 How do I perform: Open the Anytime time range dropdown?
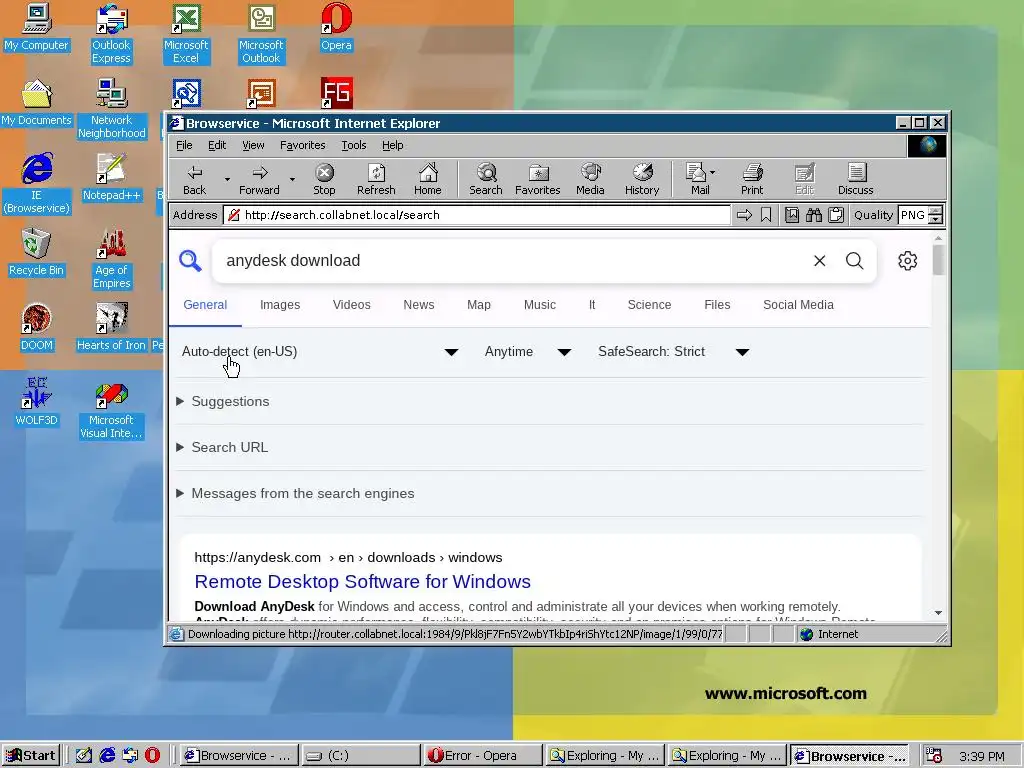tap(528, 352)
